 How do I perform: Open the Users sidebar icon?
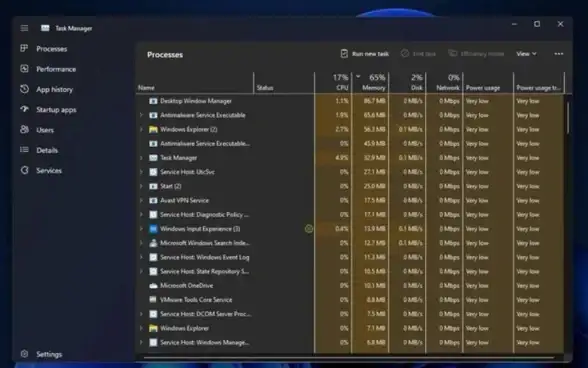coord(24,129)
